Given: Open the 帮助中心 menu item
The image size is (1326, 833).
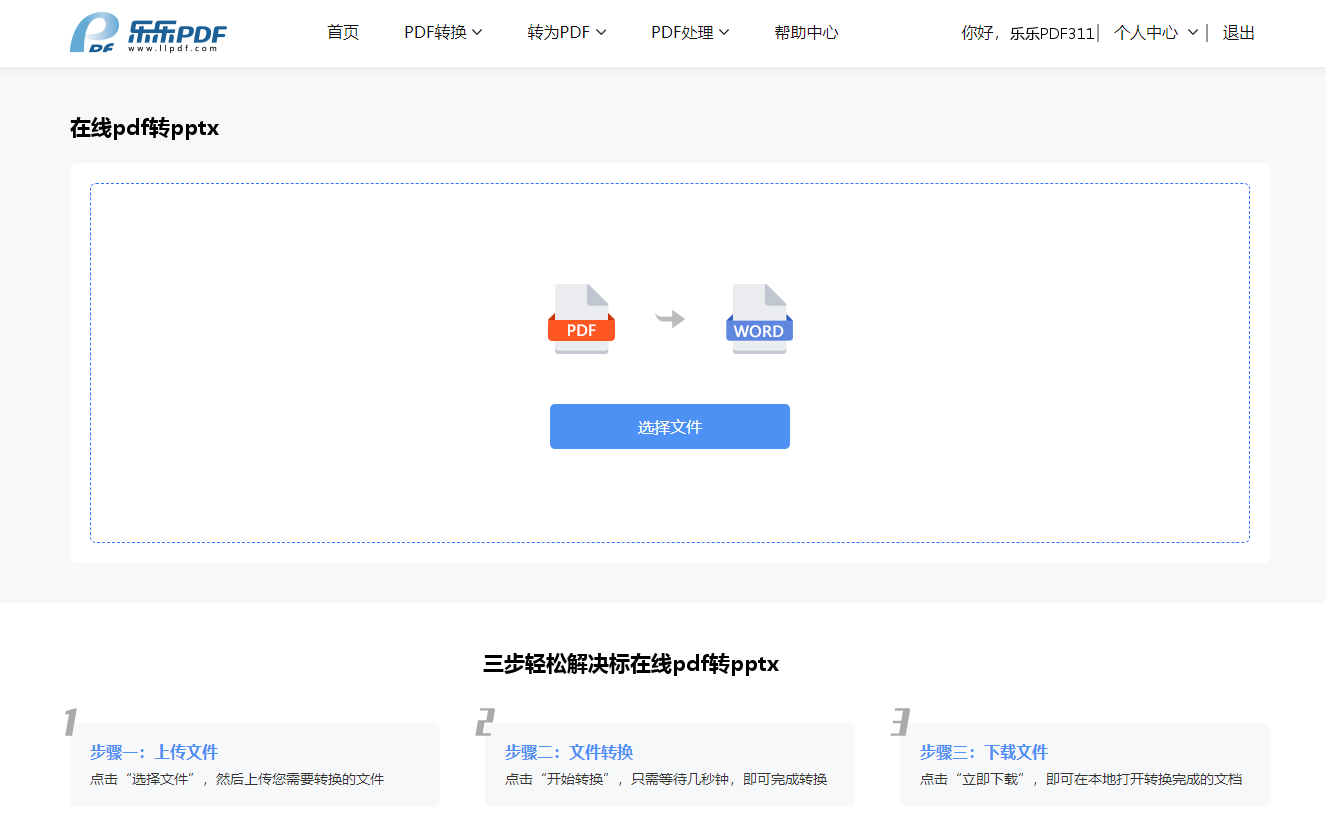Looking at the screenshot, I should (806, 33).
